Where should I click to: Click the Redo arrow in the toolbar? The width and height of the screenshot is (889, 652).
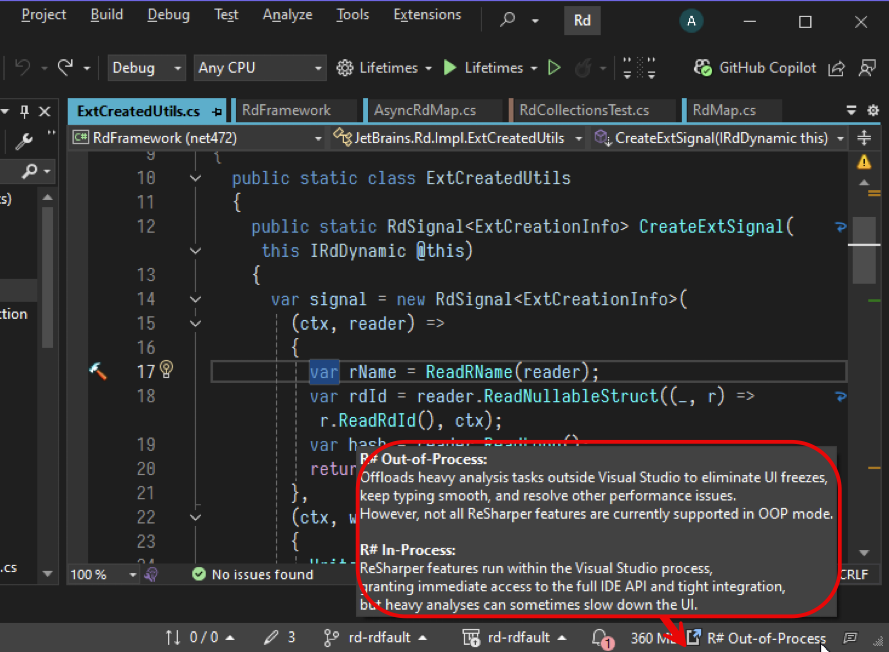point(66,67)
